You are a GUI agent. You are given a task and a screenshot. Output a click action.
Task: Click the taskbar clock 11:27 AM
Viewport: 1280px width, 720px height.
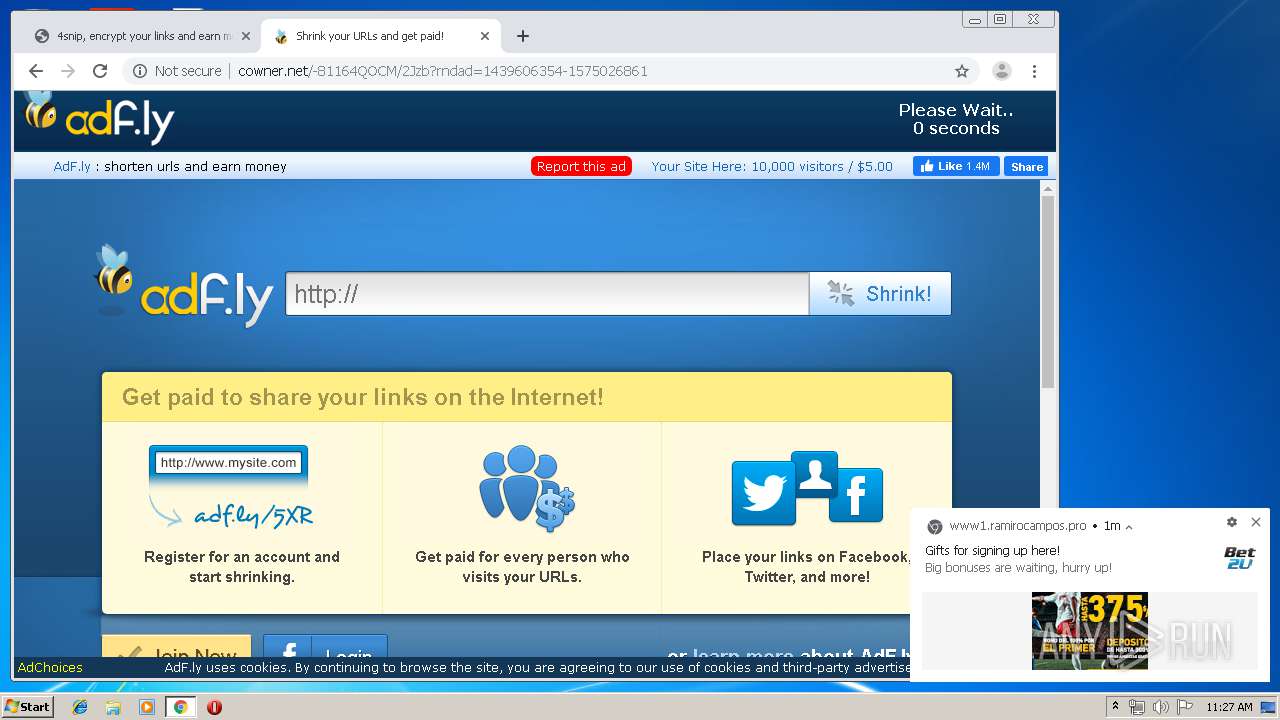1229,707
